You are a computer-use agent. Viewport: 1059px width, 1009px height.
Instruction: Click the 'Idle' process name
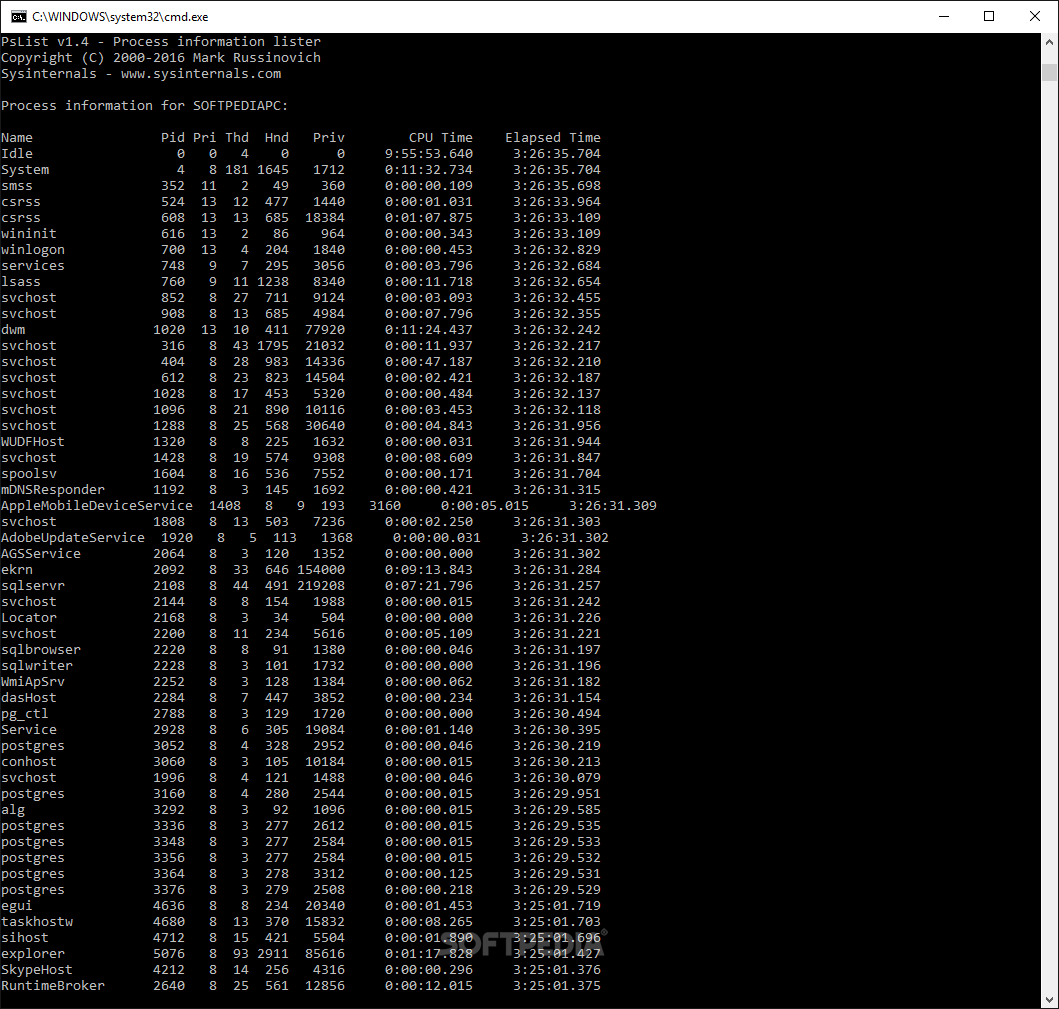(x=17, y=154)
